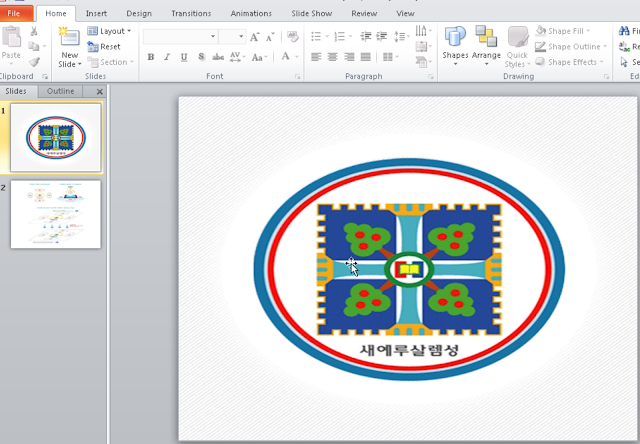
Task: Open the font size combo box
Action: pyautogui.click(x=232, y=37)
